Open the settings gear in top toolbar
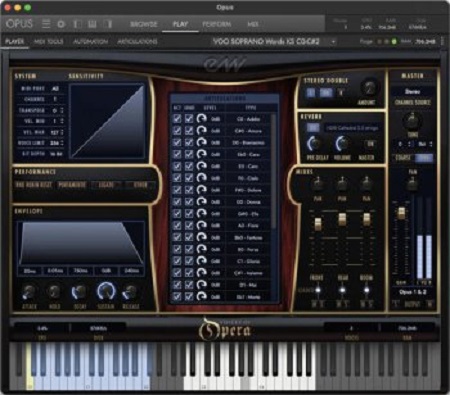This screenshot has width=450, height=395. pyautogui.click(x=61, y=24)
